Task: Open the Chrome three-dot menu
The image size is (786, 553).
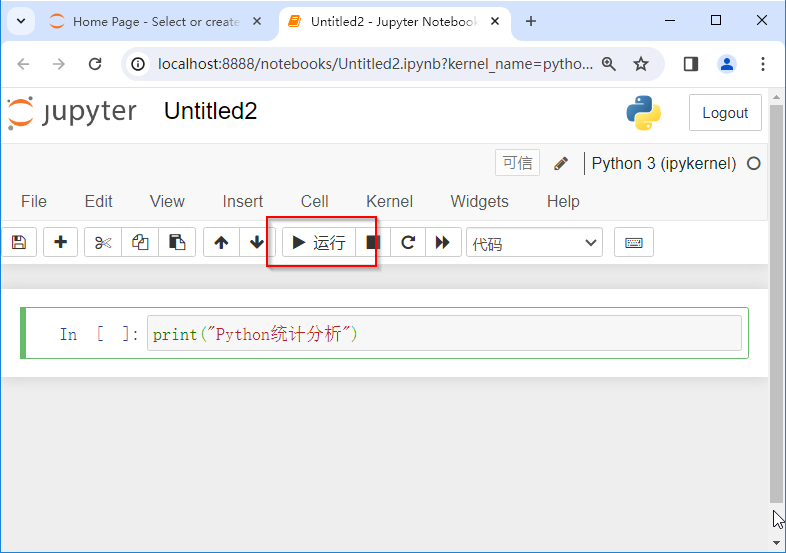Action: tap(763, 64)
